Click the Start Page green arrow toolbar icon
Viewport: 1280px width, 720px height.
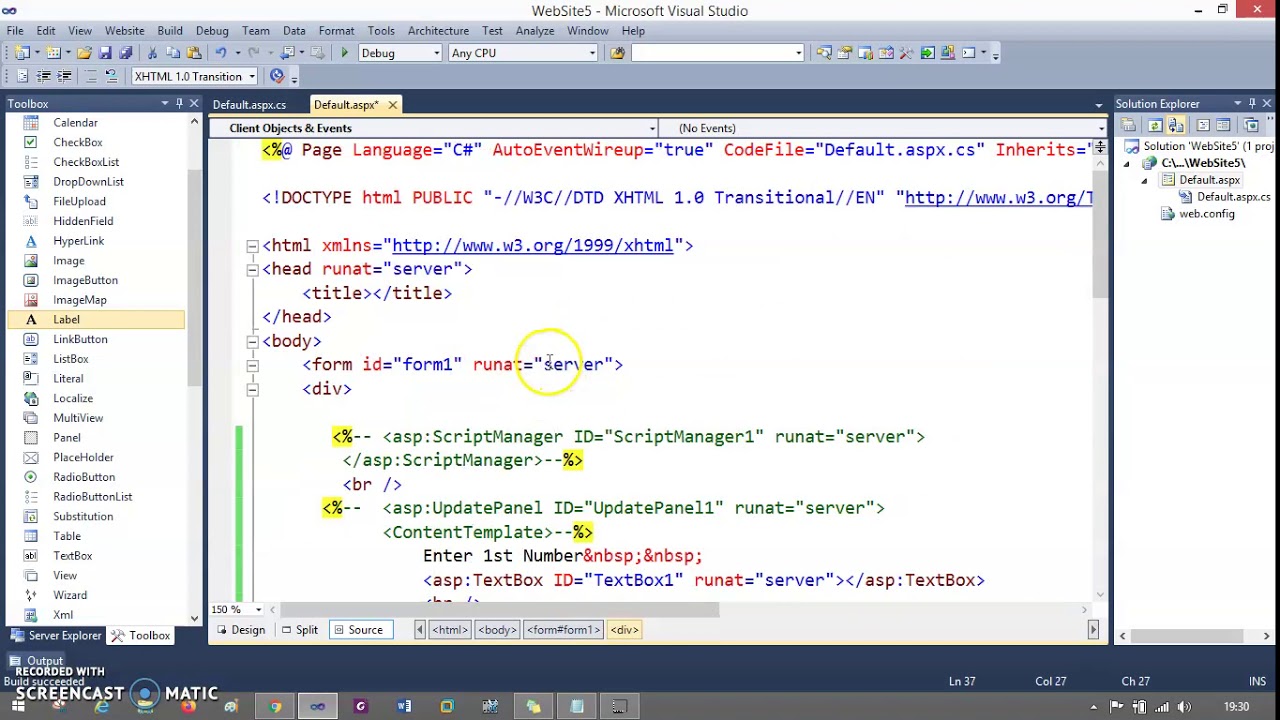927,53
